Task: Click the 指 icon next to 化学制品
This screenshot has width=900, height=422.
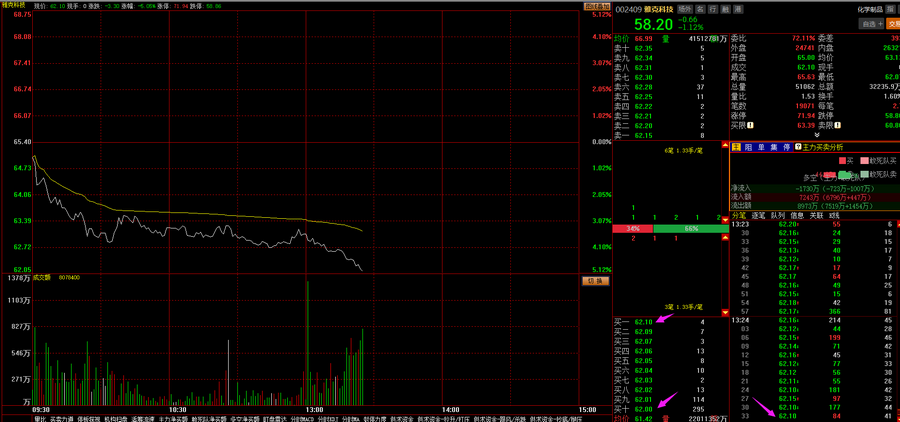Action: tap(889, 9)
